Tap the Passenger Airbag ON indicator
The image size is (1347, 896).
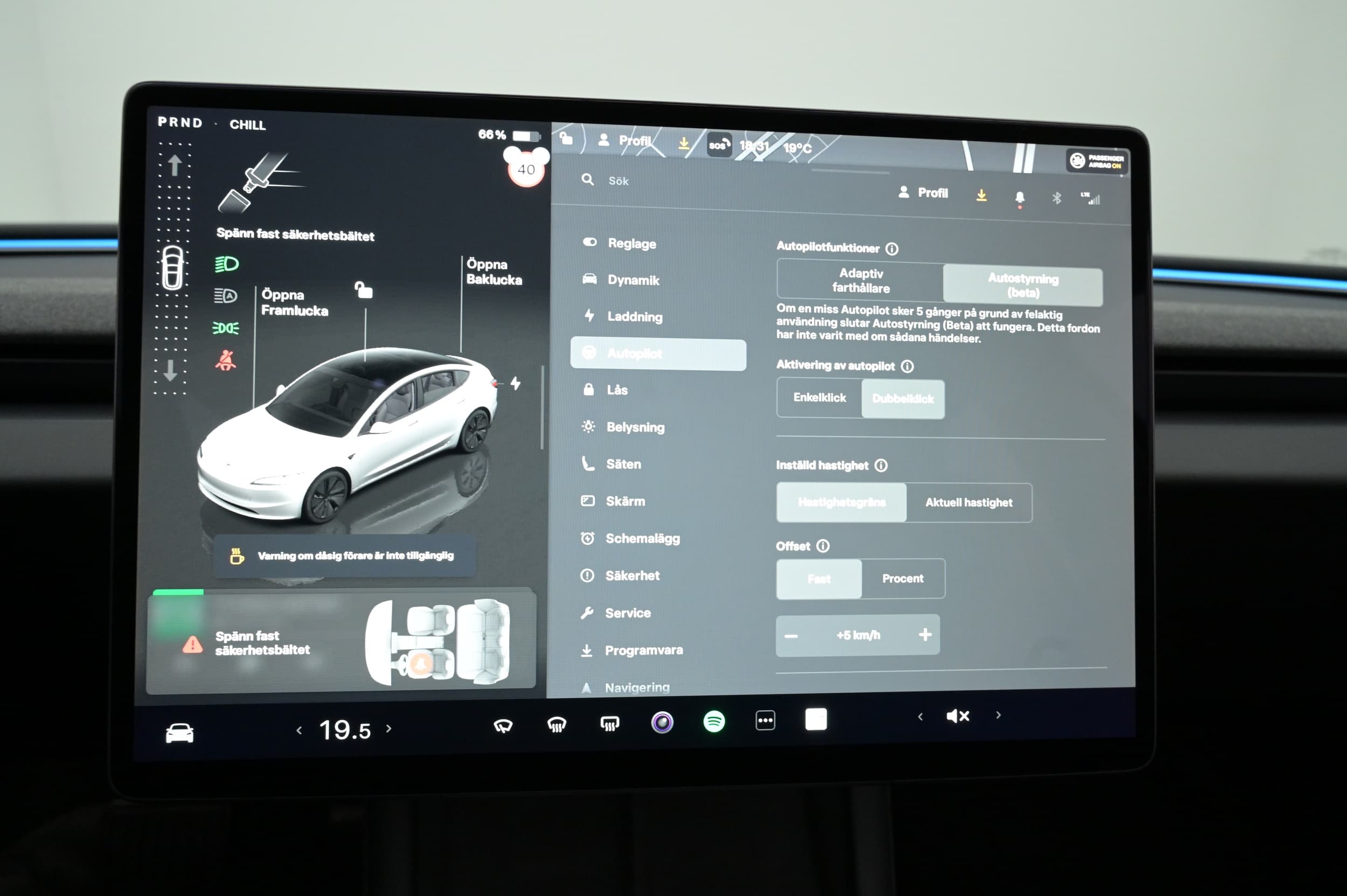click(x=1096, y=161)
